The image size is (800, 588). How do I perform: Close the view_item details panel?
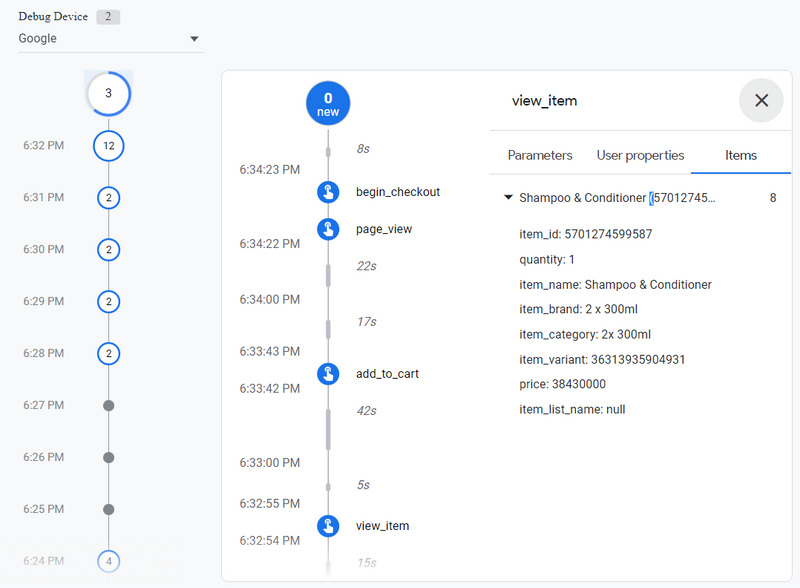[x=761, y=100]
